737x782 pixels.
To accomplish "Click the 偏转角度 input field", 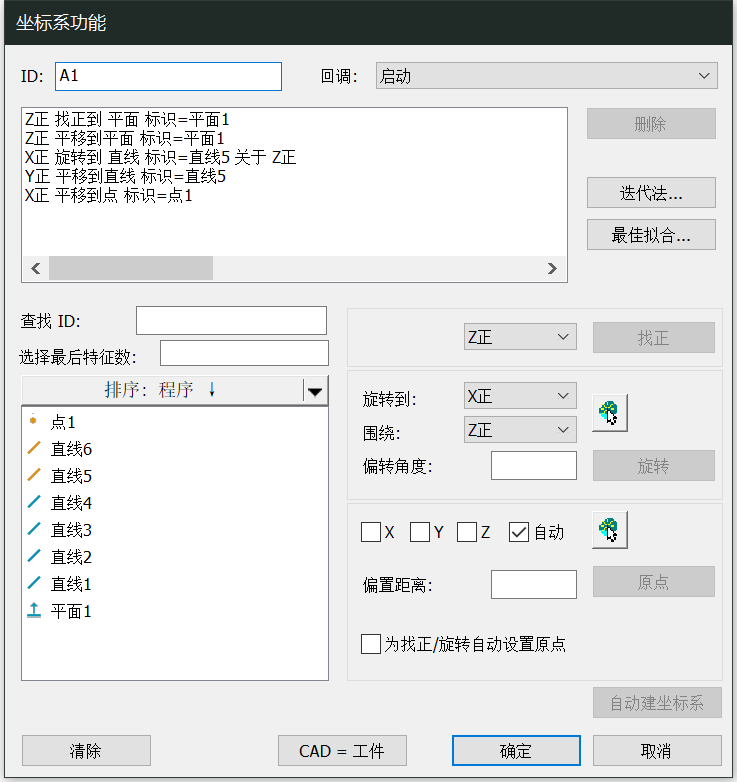I will click(533, 466).
